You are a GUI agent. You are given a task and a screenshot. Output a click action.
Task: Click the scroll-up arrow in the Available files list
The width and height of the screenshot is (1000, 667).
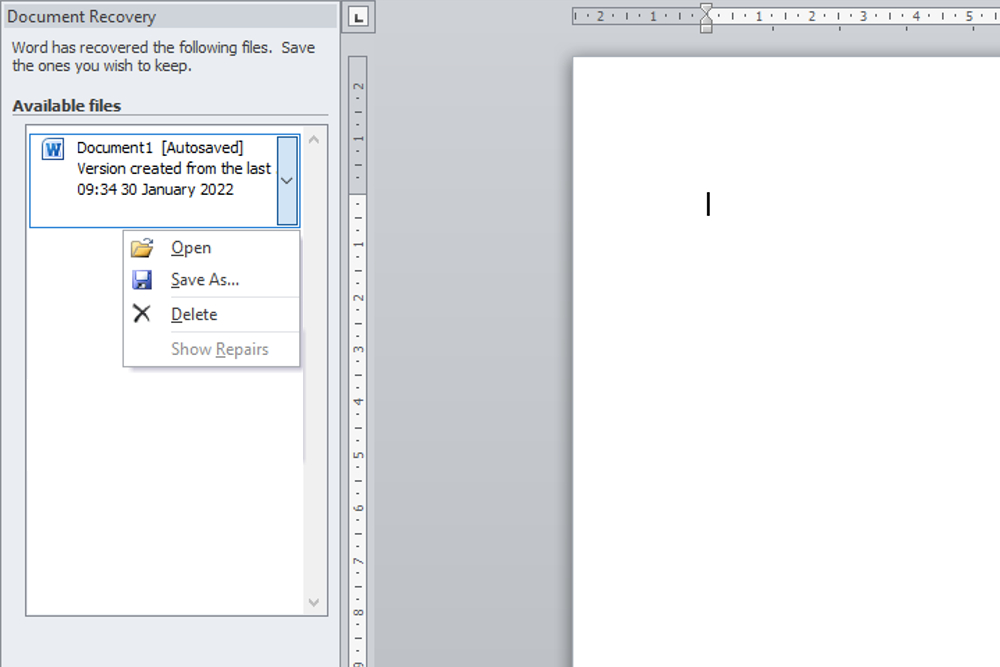[x=314, y=140]
